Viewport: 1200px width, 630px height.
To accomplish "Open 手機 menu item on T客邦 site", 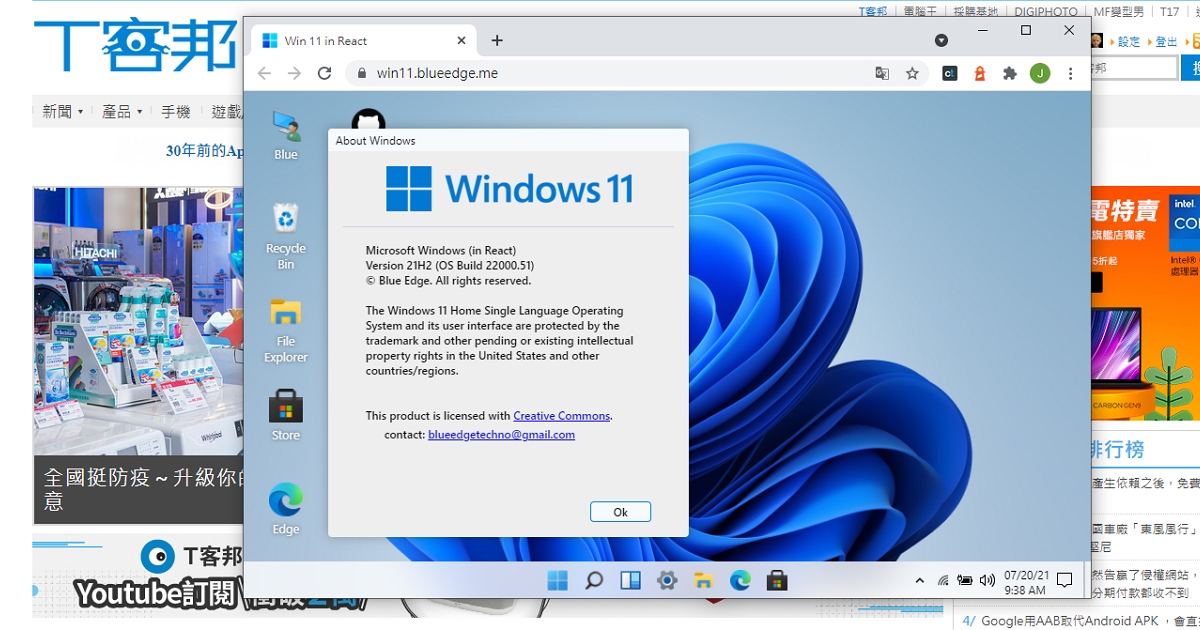I will 176,111.
